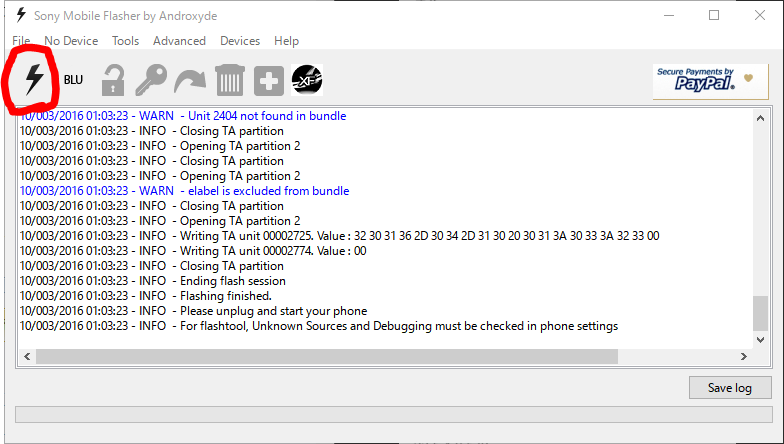Click the vertical scrollbar thumb of the log
This screenshot has width=784, height=444.
pyautogui.click(x=760, y=313)
